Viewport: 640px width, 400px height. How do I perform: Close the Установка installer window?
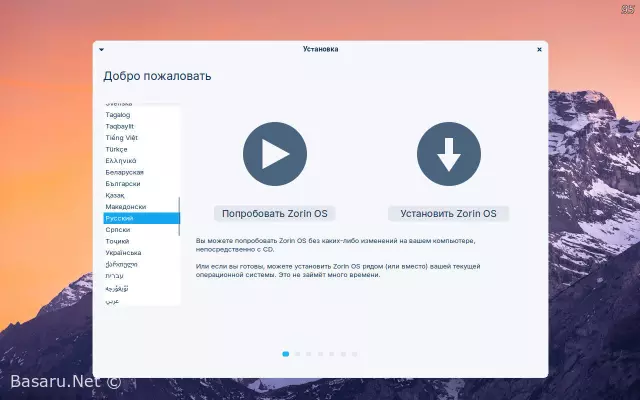[539, 49]
